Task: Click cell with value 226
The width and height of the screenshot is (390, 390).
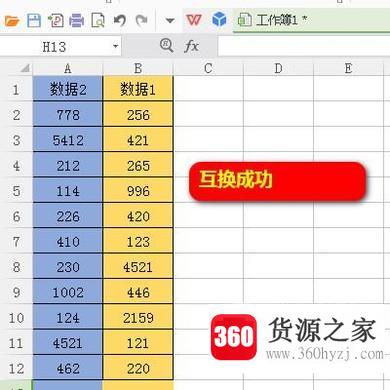Action: pyautogui.click(x=68, y=216)
